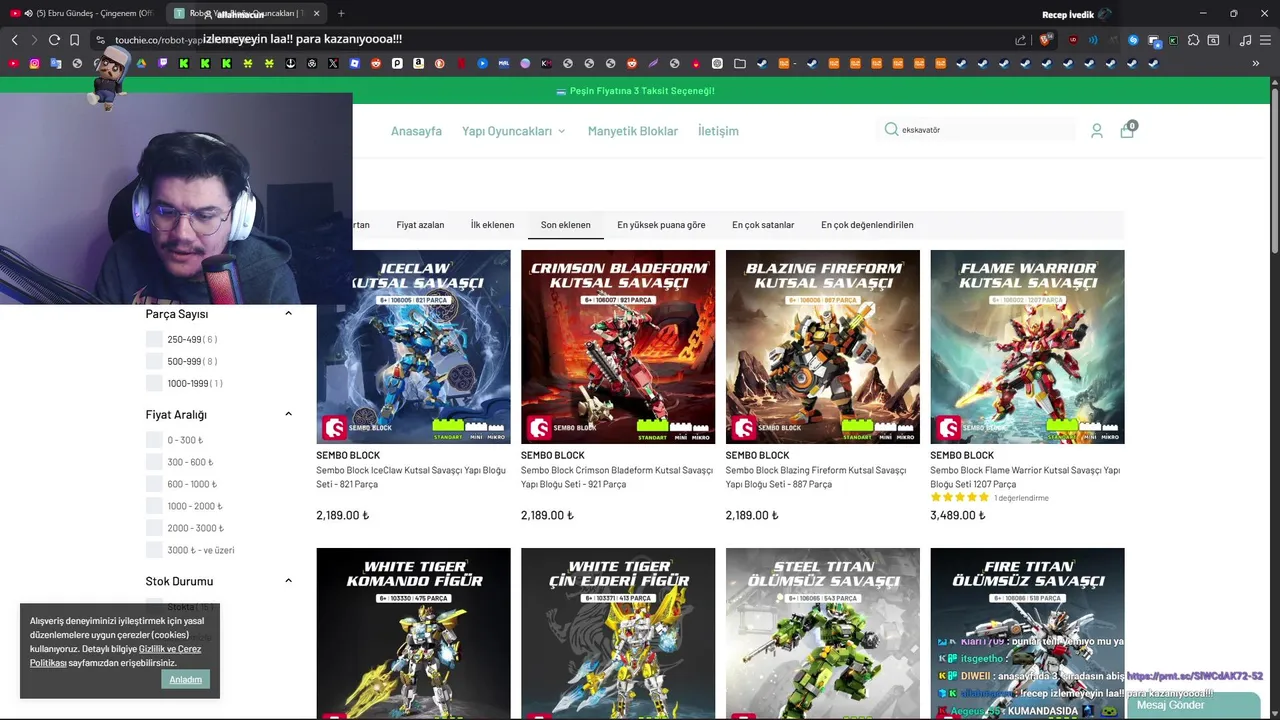The height and width of the screenshot is (720, 1280).
Task: Open the Google Drive bookmark icon
Action: tap(141, 63)
